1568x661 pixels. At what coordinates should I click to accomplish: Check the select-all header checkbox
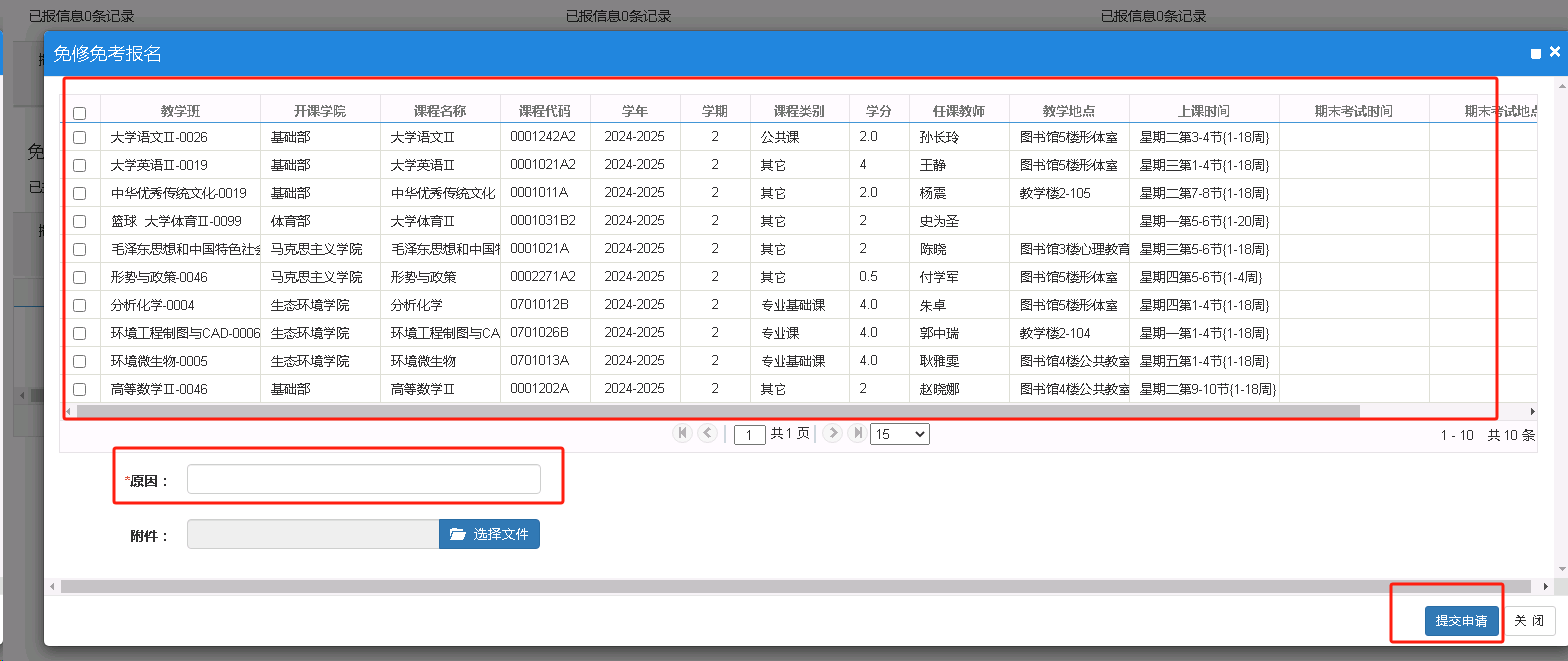80,113
